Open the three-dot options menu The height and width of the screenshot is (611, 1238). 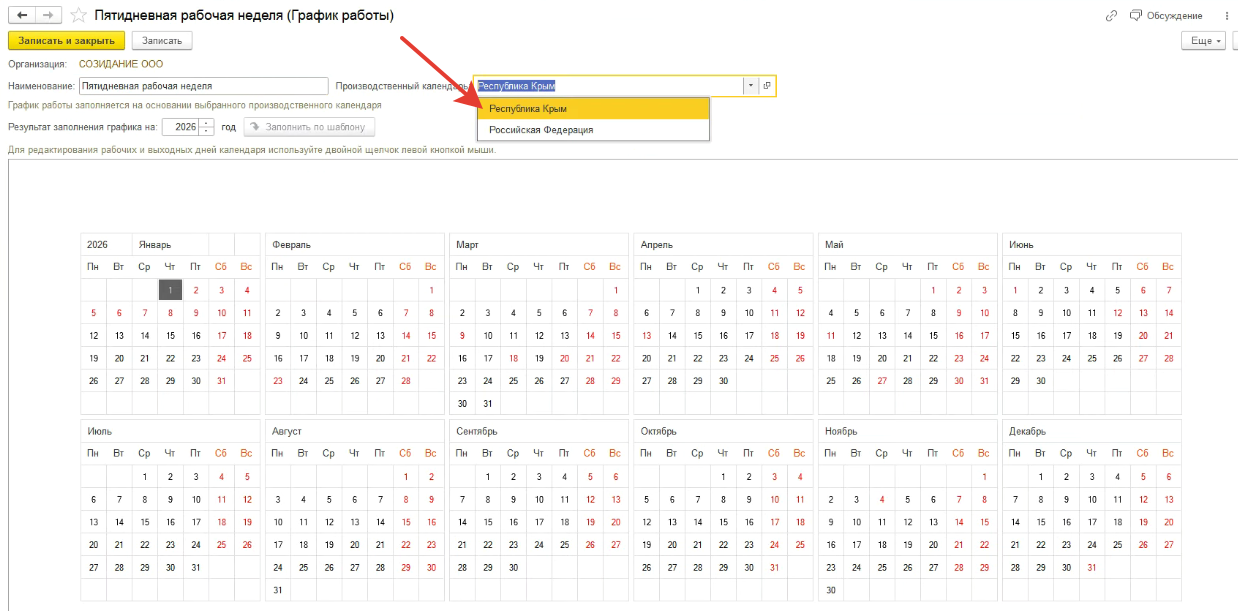[1226, 15]
